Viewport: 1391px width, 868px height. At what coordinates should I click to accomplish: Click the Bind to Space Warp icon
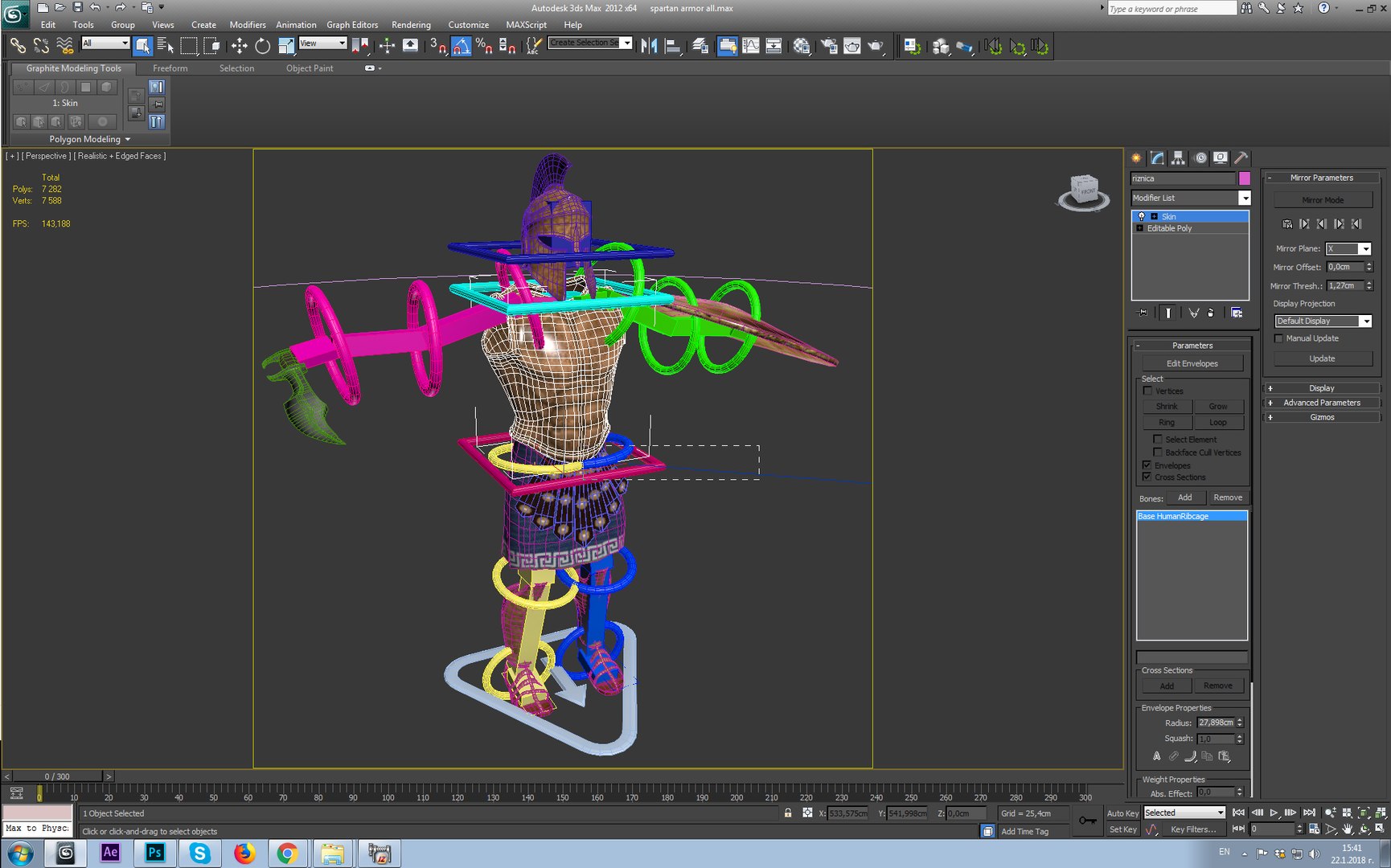pyautogui.click(x=64, y=46)
